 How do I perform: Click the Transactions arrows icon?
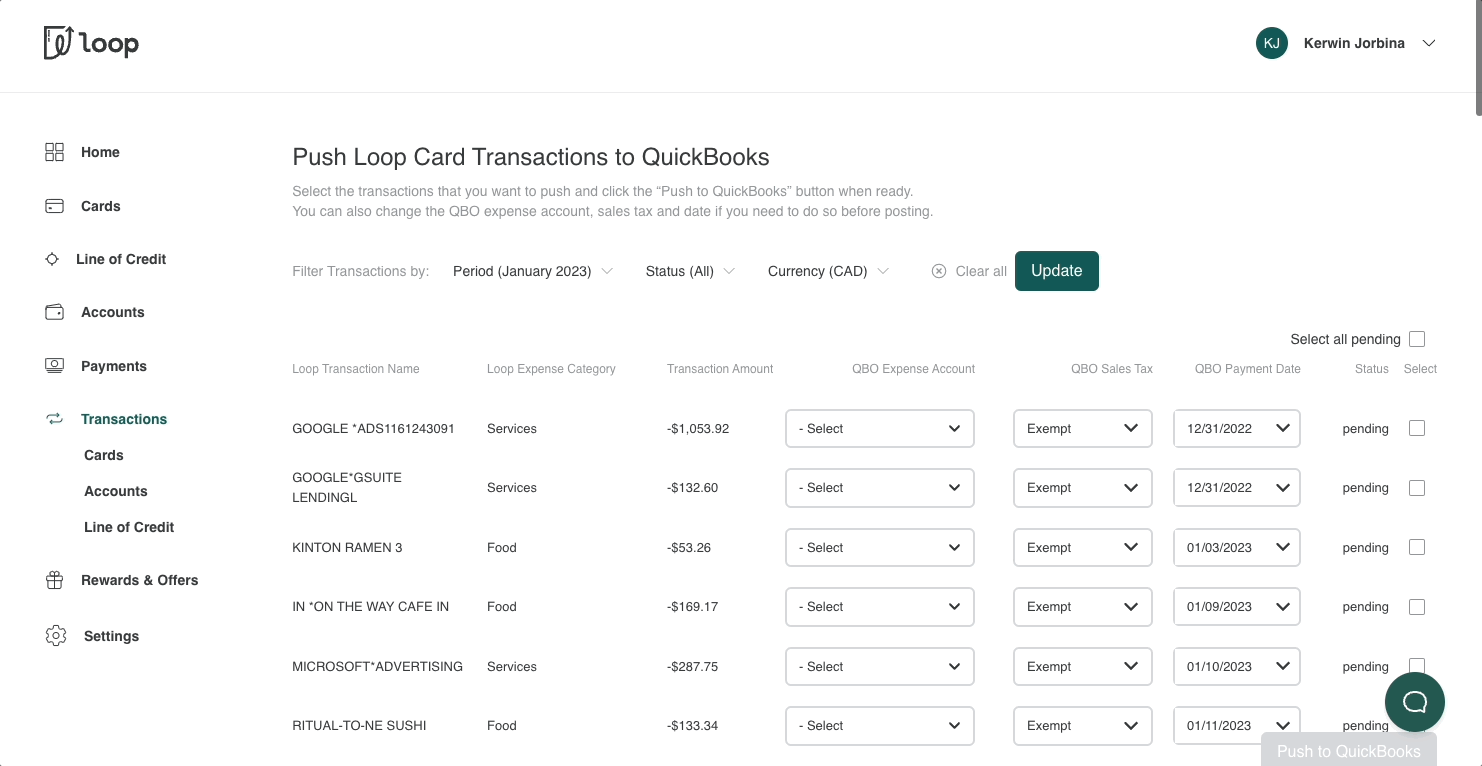pyautogui.click(x=55, y=419)
